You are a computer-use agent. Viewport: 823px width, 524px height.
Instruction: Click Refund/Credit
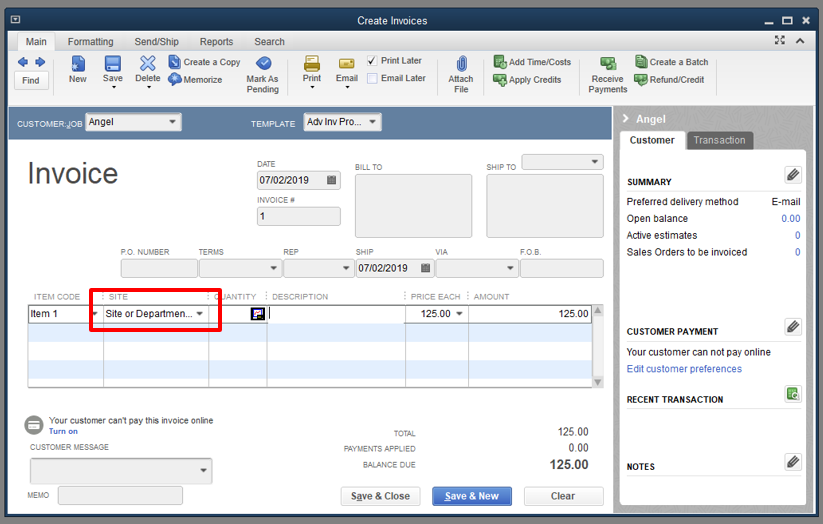pyautogui.click(x=669, y=80)
